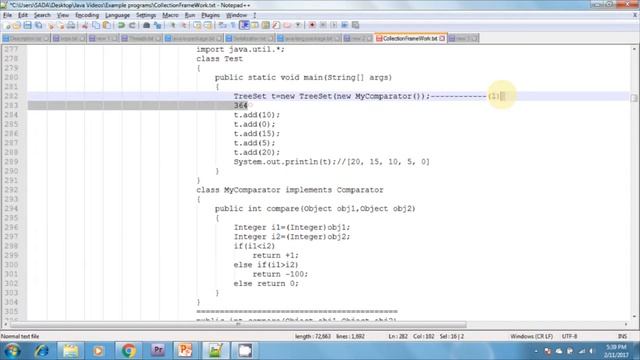Image resolution: width=640 pixels, height=360 pixels.
Task: Click the Save Recorded Macro icon
Action: [x=356, y=25]
